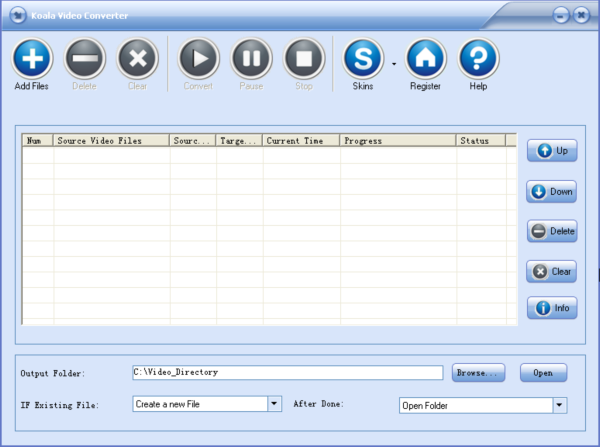Hit the Stop toolbar icon
Screen dimensions: 600x447
point(304,59)
